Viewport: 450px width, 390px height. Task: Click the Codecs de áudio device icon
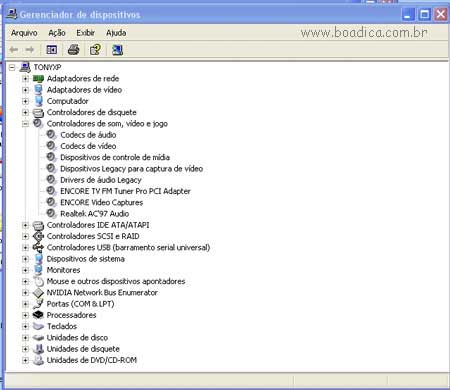51,135
